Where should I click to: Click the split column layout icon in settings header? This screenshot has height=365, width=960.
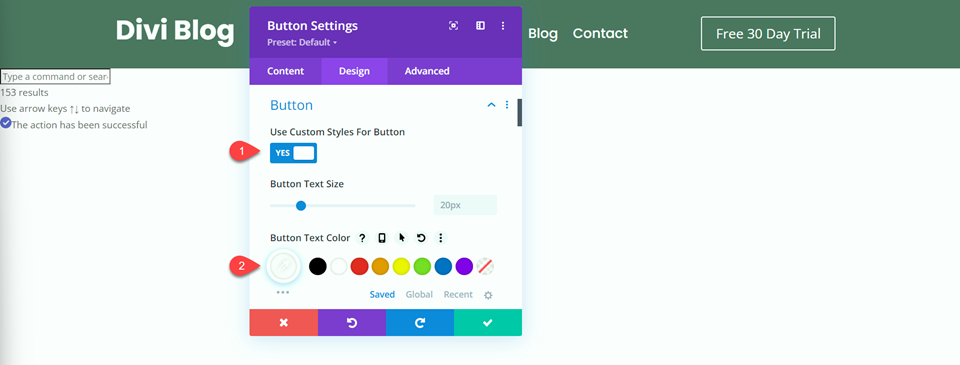pyautogui.click(x=481, y=26)
